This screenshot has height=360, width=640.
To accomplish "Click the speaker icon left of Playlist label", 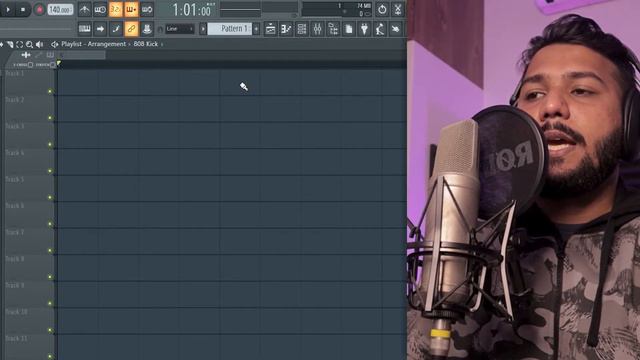I will (54, 44).
